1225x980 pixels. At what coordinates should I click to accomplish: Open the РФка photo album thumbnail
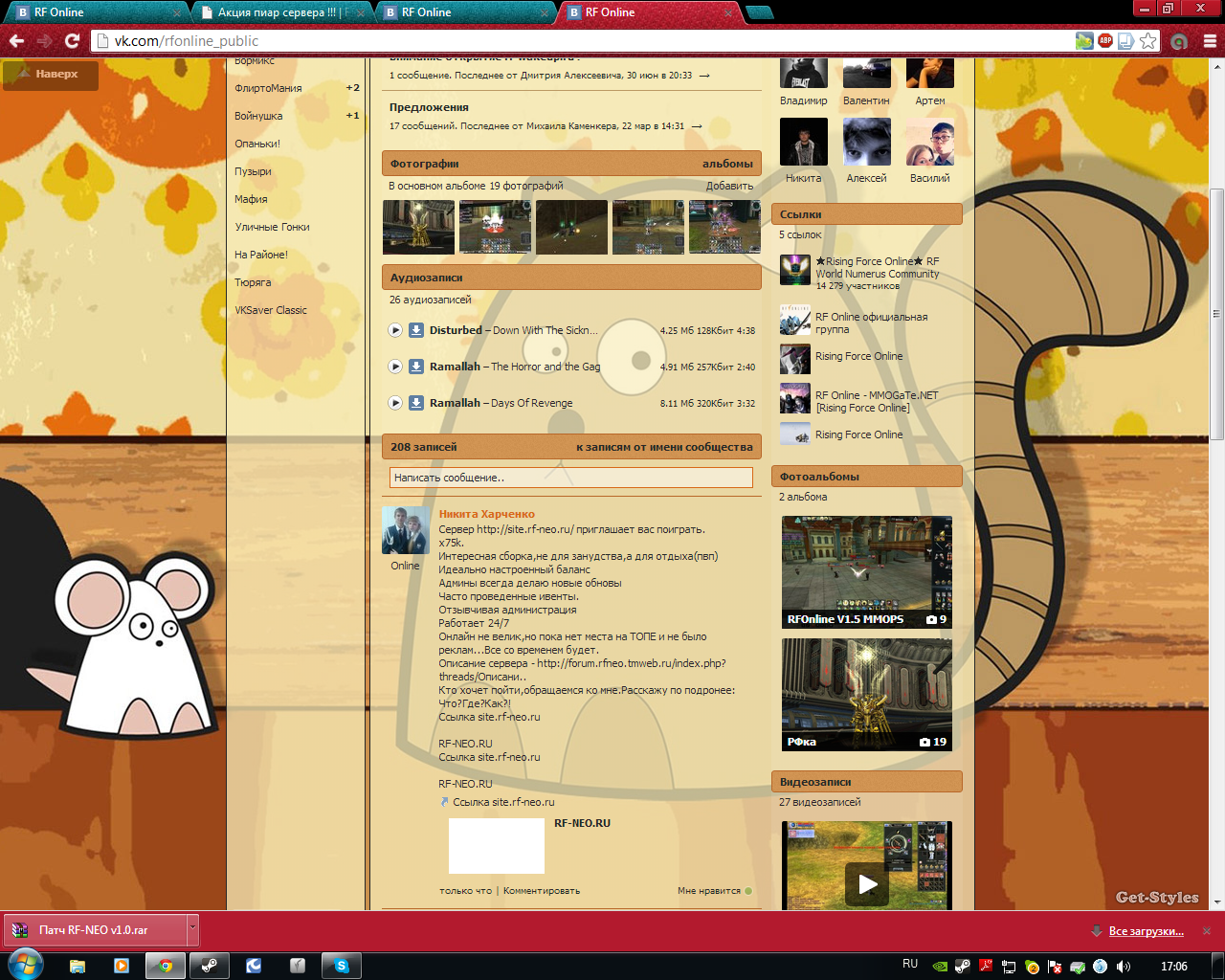[x=867, y=695]
